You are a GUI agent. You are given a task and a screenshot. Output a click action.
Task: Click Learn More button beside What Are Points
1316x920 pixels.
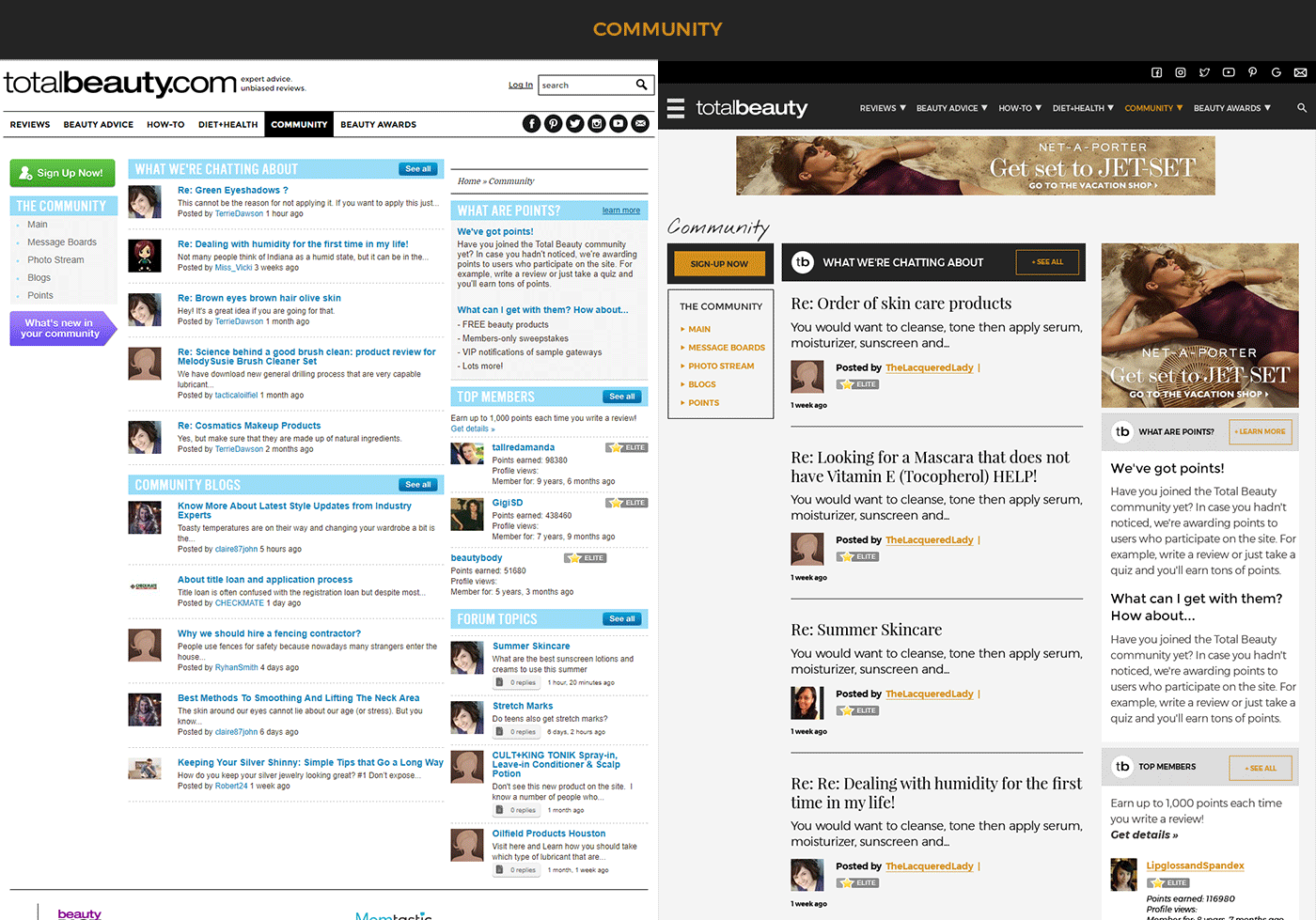pyautogui.click(x=1261, y=431)
